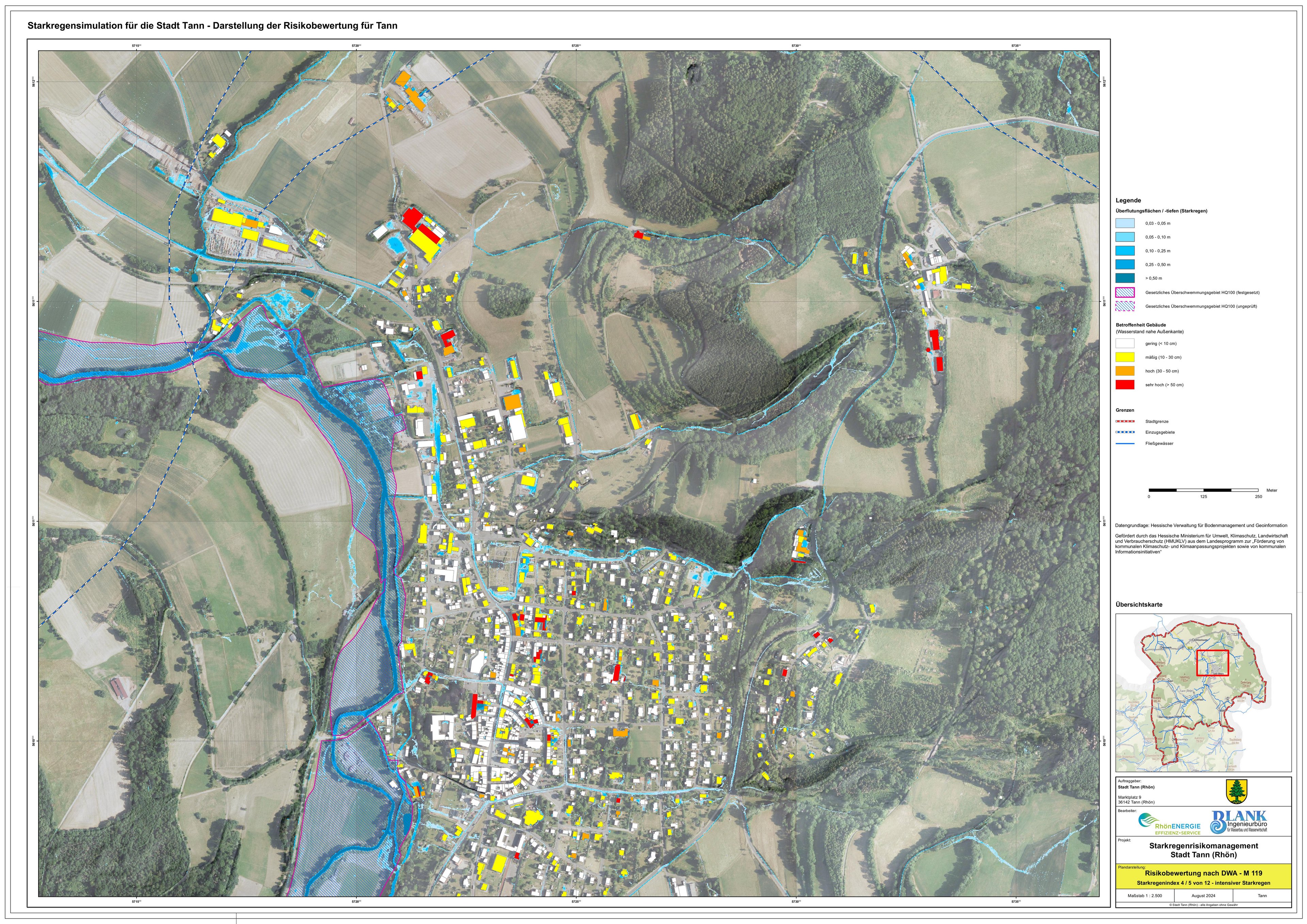Click the scale bar above 0 125 250
Viewport: 1307px width, 924px height.
(x=1204, y=490)
